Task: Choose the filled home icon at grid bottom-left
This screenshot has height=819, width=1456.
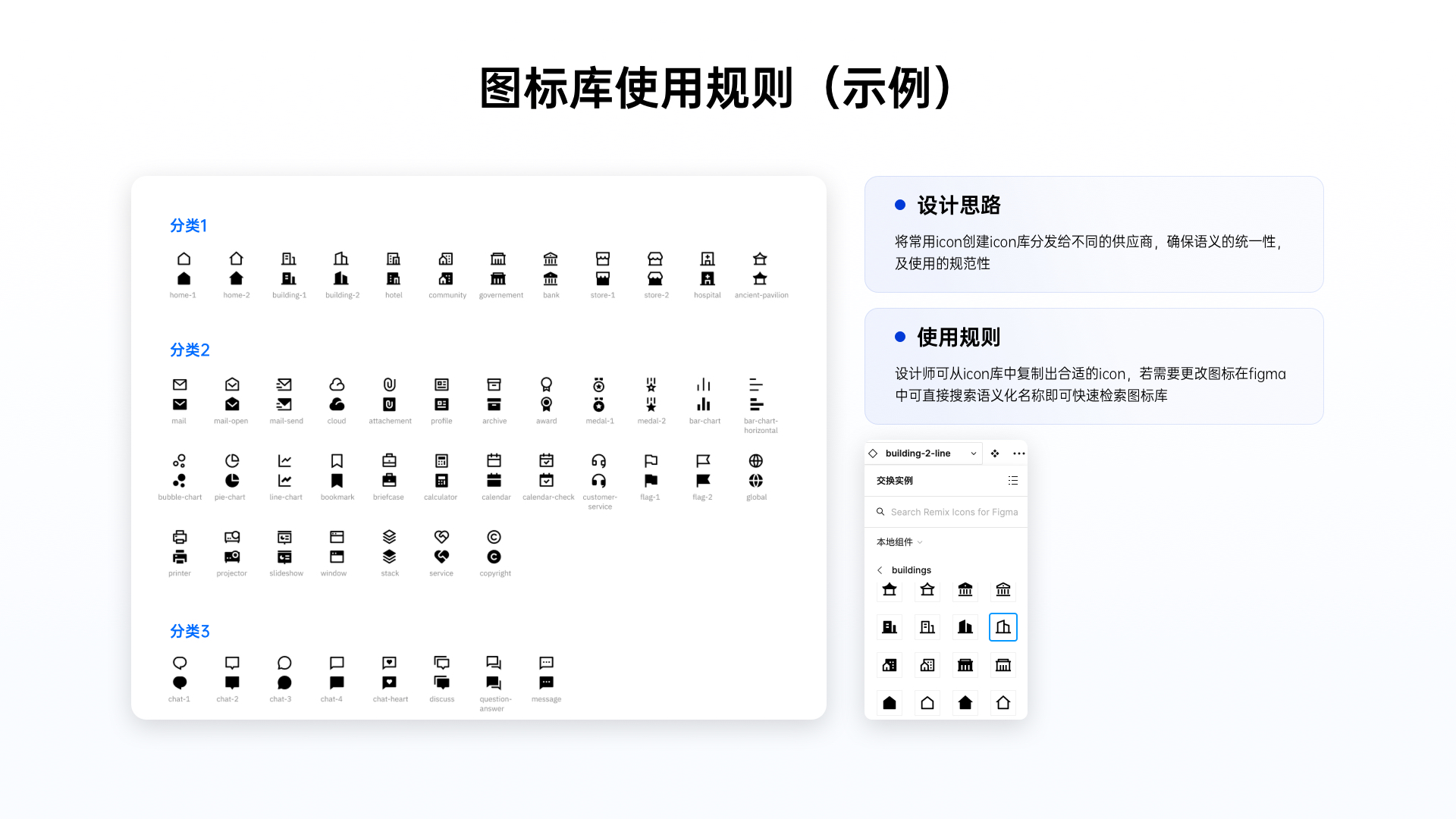Action: 890,703
